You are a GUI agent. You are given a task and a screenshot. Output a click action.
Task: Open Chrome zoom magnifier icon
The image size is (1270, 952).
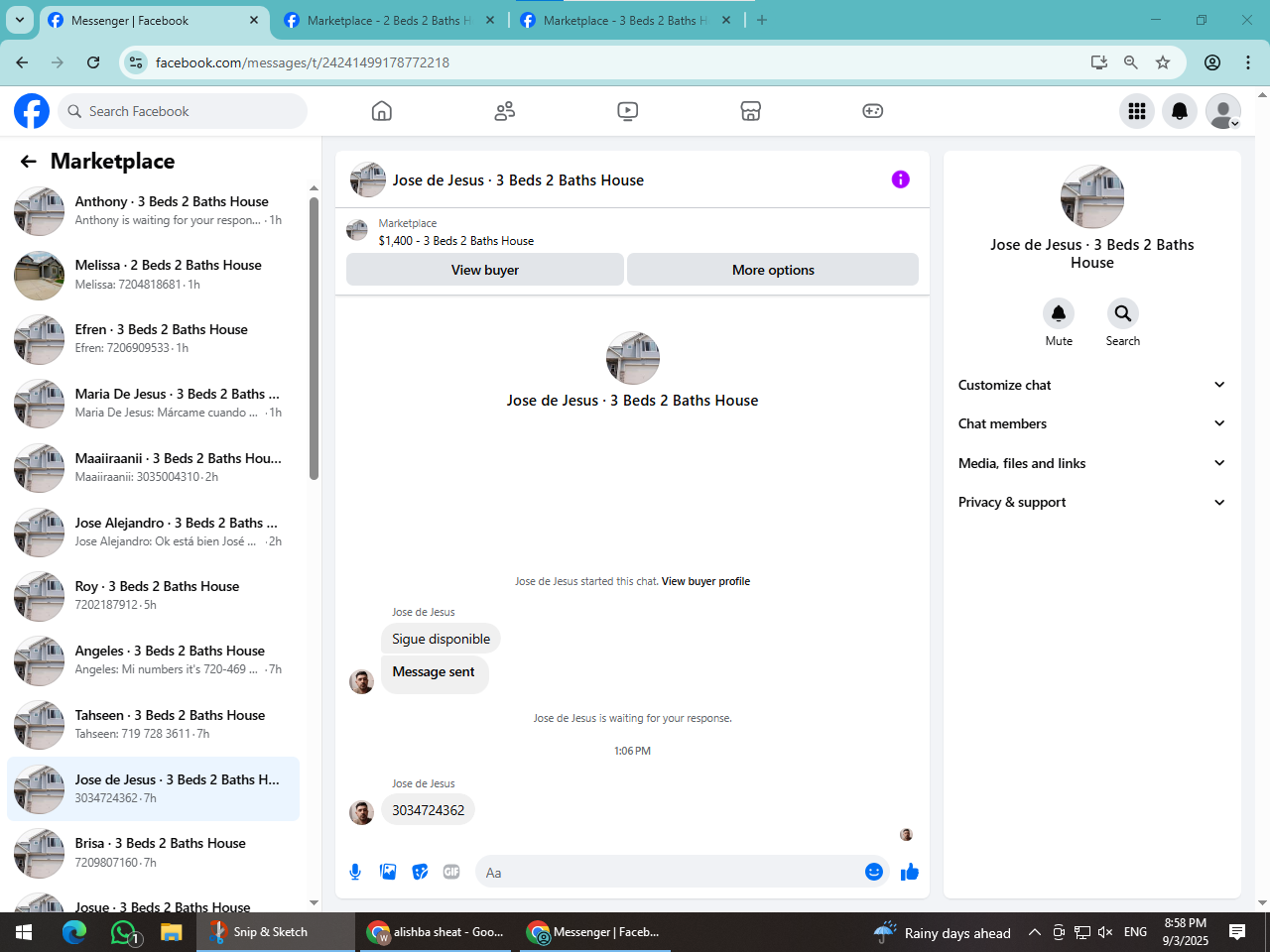pyautogui.click(x=1131, y=62)
